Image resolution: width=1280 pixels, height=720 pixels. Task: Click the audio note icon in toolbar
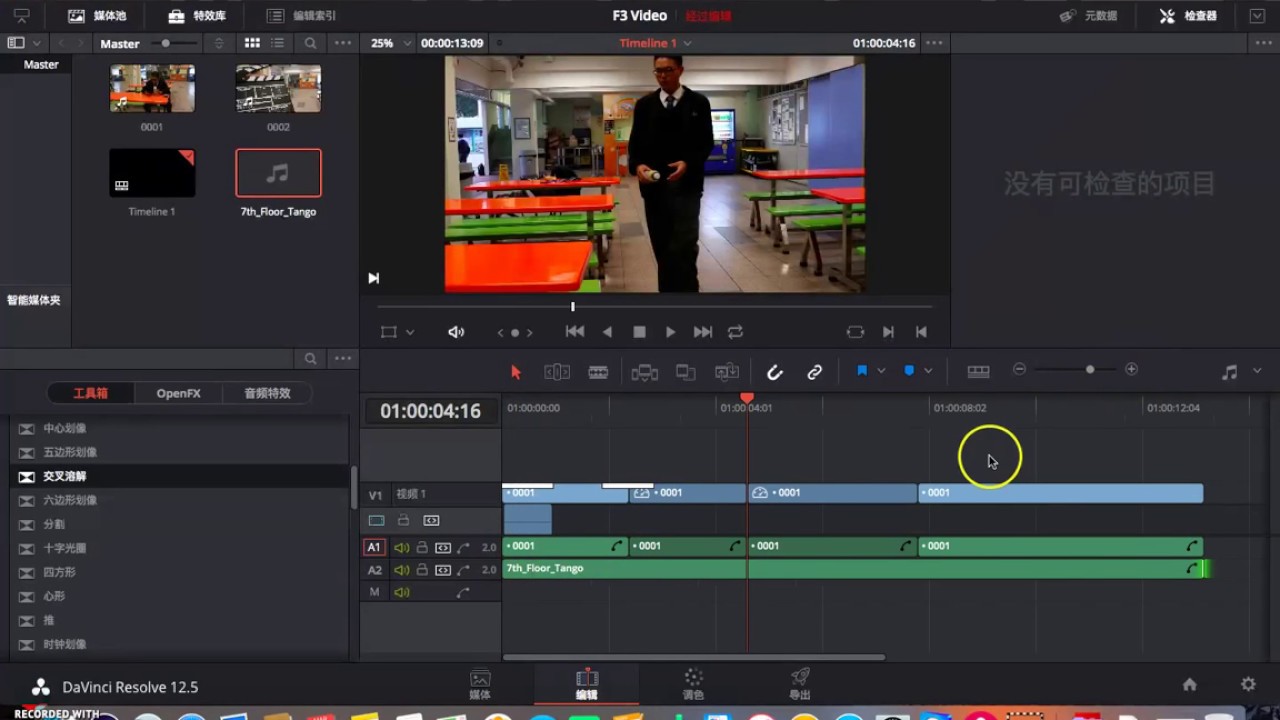[1230, 372]
